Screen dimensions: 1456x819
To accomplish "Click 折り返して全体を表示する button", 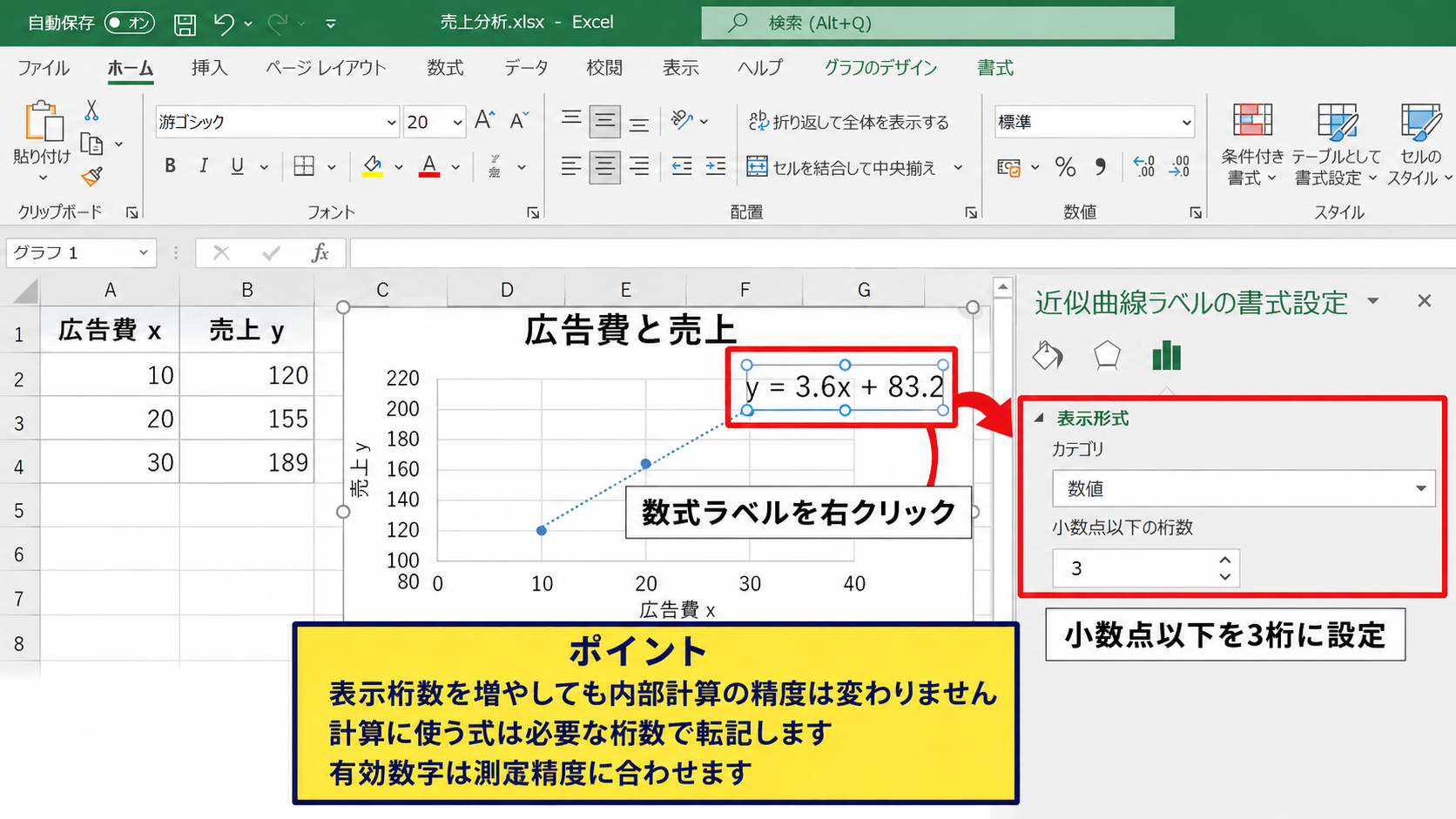I will click(x=849, y=122).
